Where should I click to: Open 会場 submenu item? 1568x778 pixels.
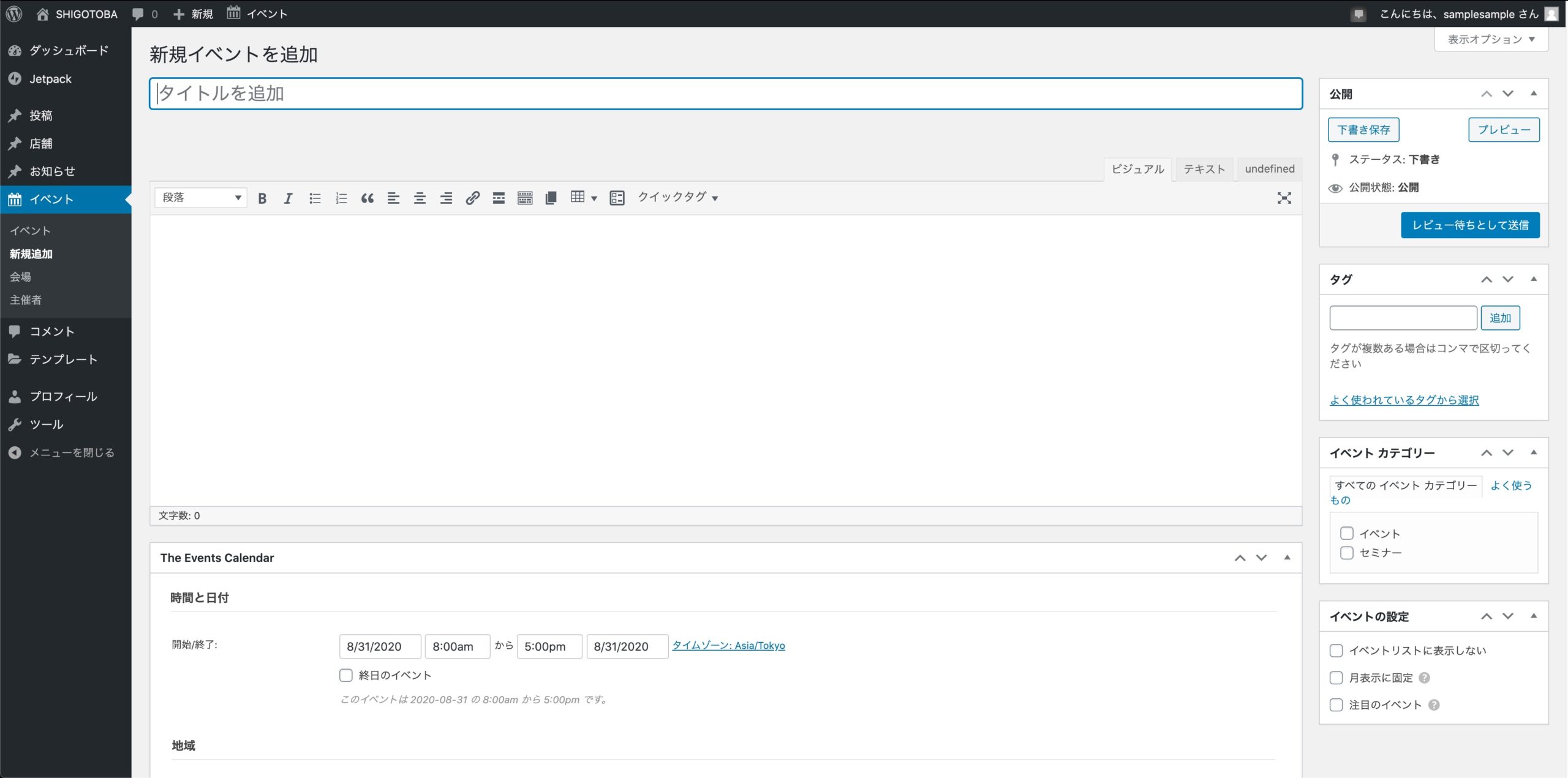pos(20,277)
